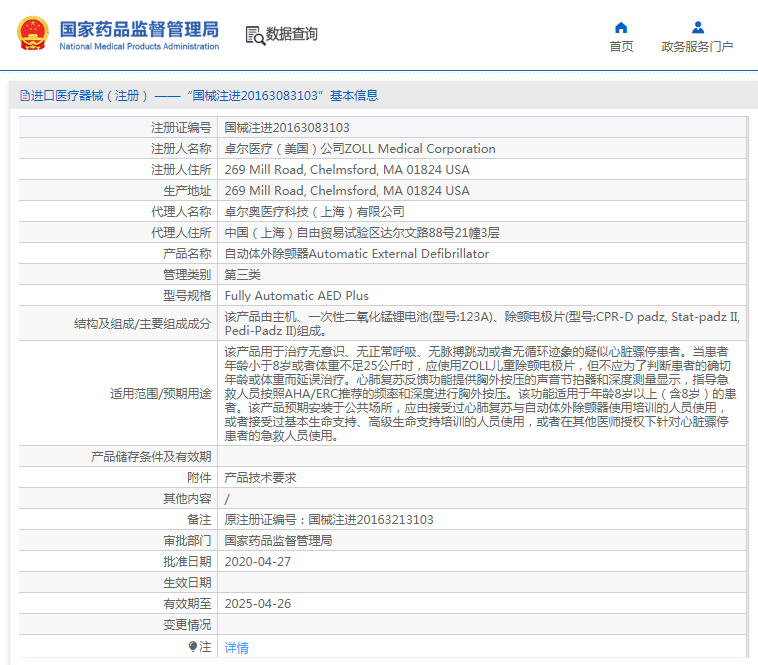Click the 政务服务门户 user icon

click(698, 28)
